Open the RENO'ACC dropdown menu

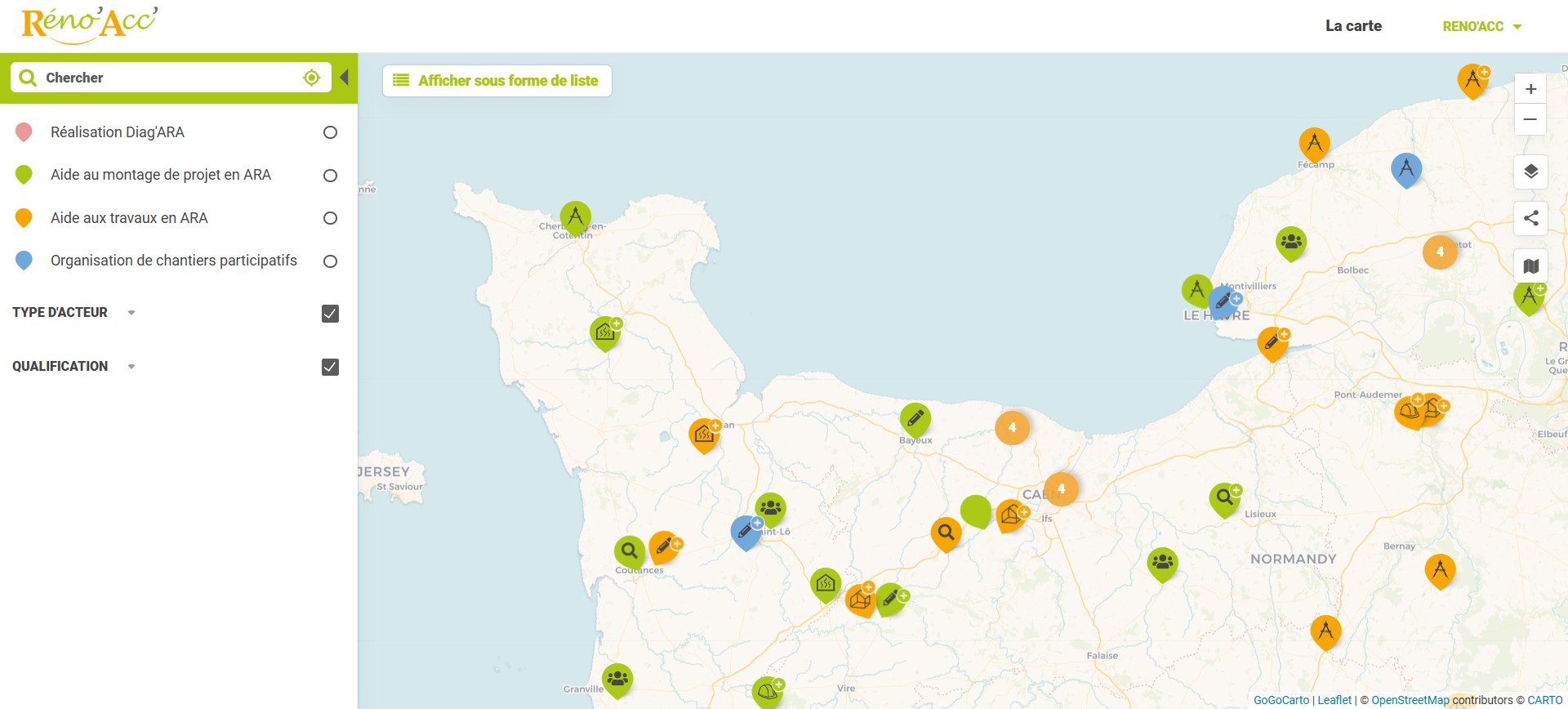(1481, 26)
